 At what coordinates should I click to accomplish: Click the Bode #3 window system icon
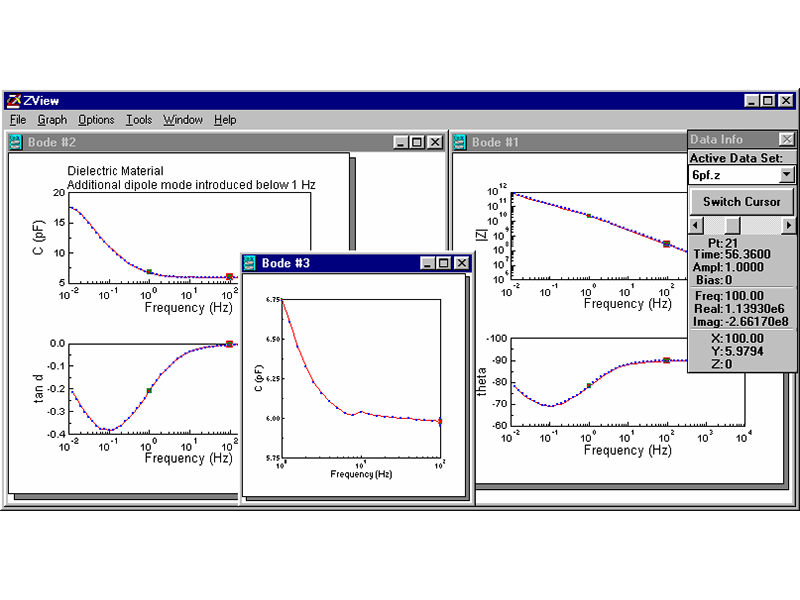coord(249,263)
